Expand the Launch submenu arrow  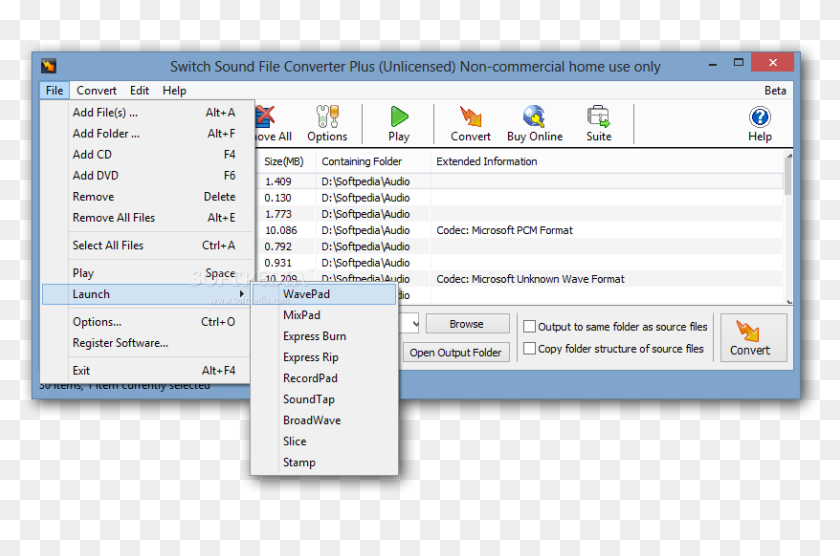coord(242,294)
